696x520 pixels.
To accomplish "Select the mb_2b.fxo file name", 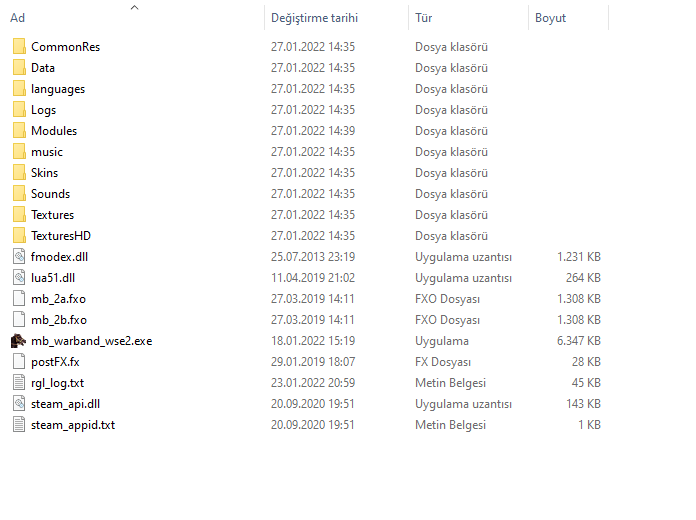I will coord(59,320).
